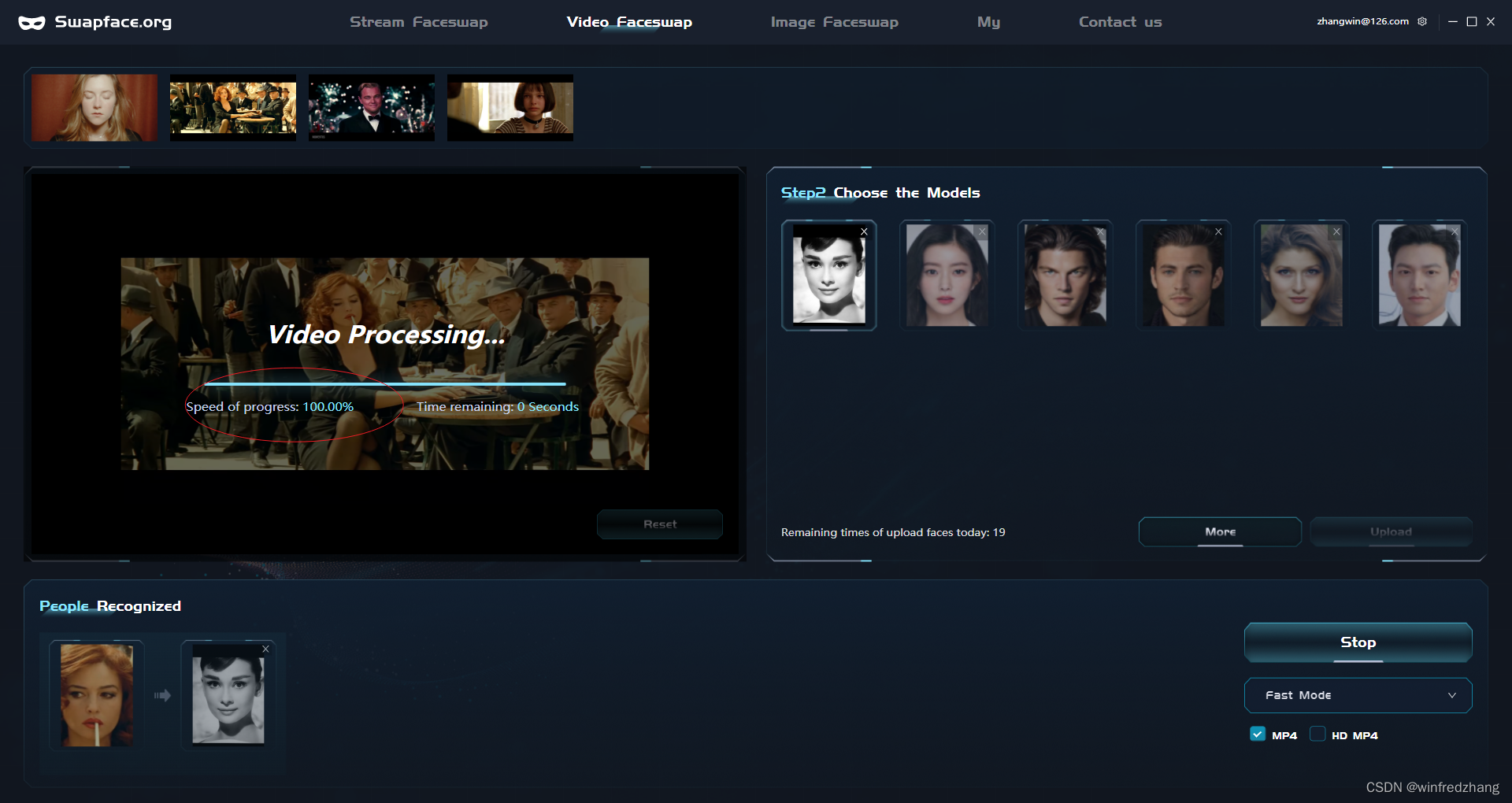Image resolution: width=1512 pixels, height=803 pixels.
Task: Open Contact us page
Action: tap(1120, 22)
